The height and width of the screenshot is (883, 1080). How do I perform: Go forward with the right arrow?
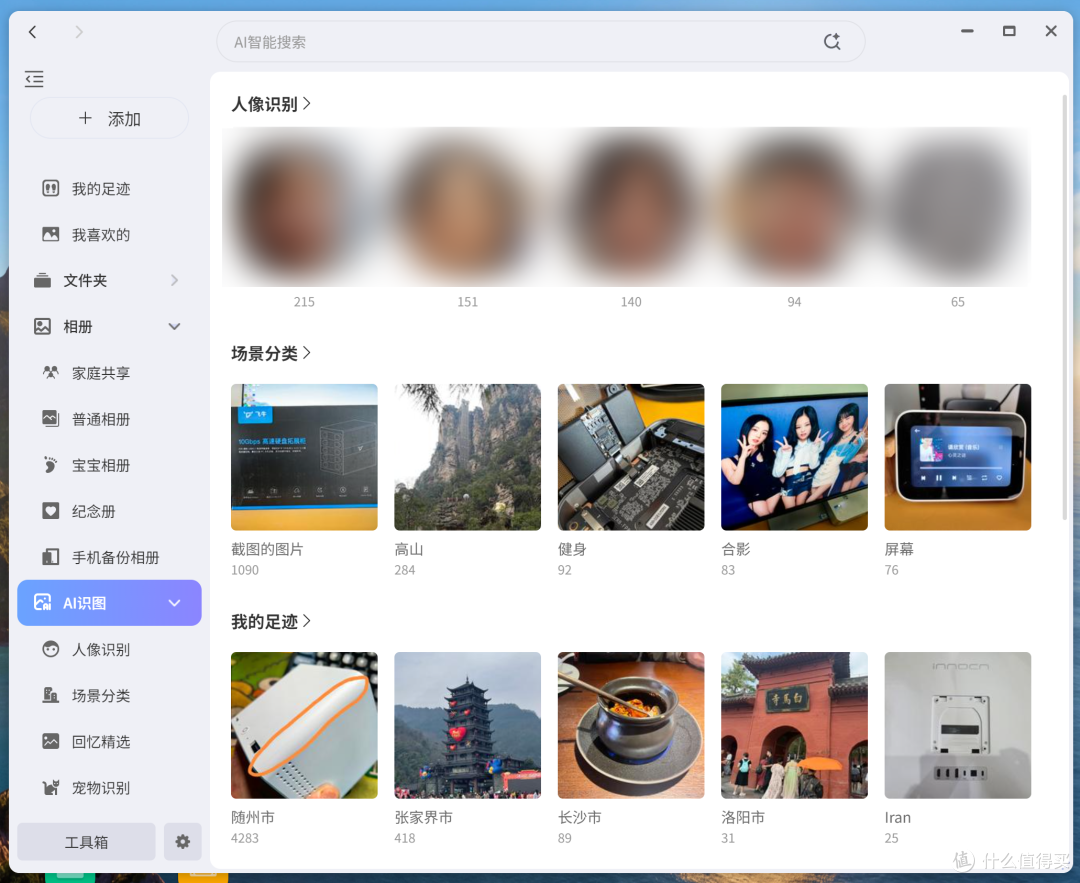click(x=79, y=32)
